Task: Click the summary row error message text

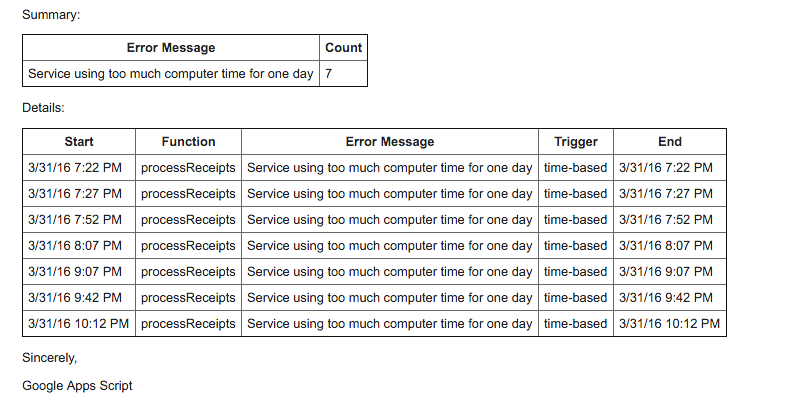Action: tap(170, 74)
